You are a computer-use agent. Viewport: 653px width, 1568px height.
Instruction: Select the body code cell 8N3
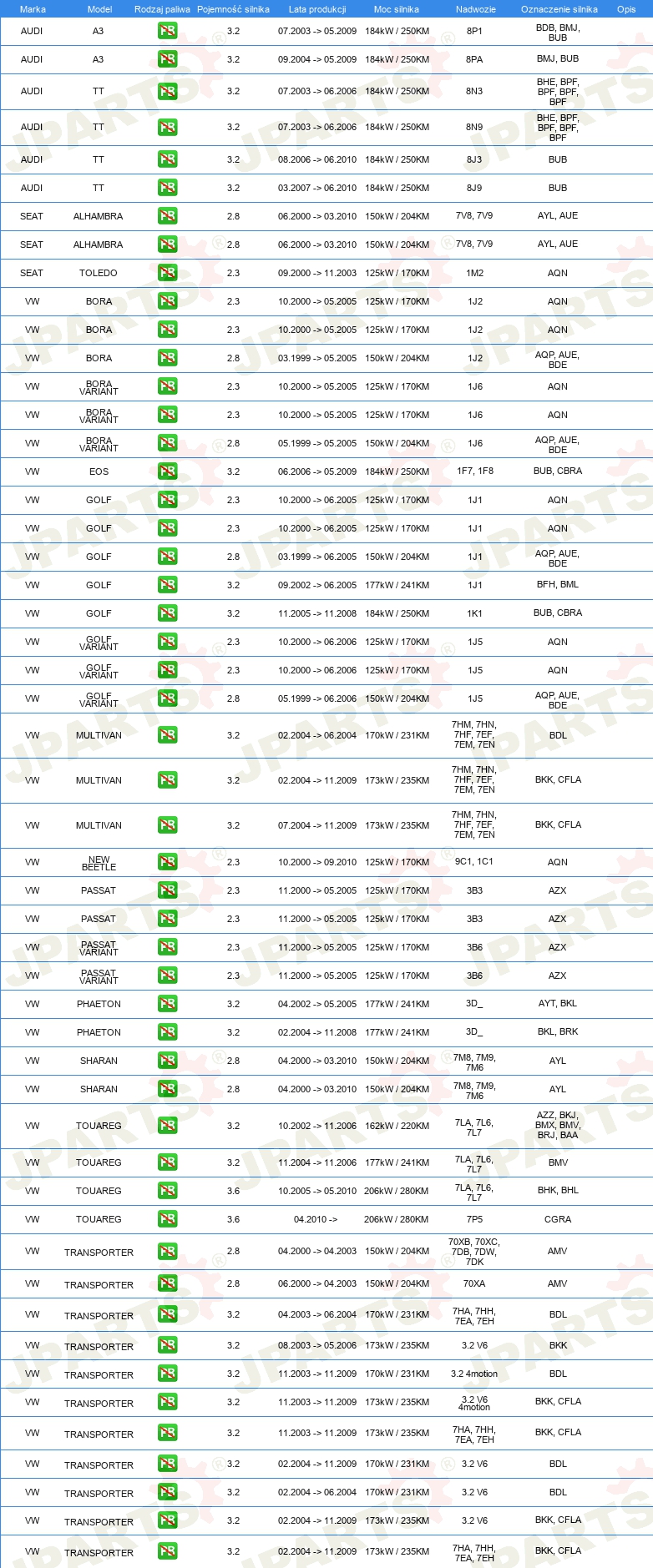coord(474,91)
